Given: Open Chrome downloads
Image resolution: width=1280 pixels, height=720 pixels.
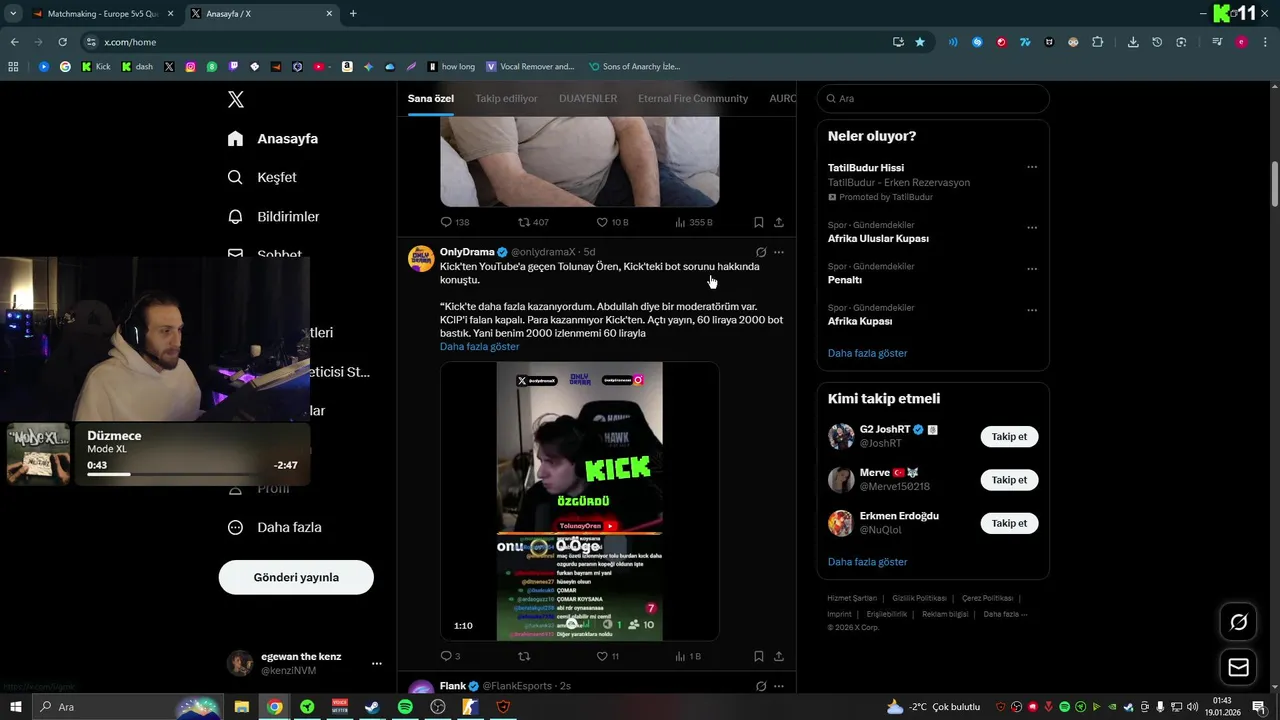Looking at the screenshot, I should coord(1133,42).
